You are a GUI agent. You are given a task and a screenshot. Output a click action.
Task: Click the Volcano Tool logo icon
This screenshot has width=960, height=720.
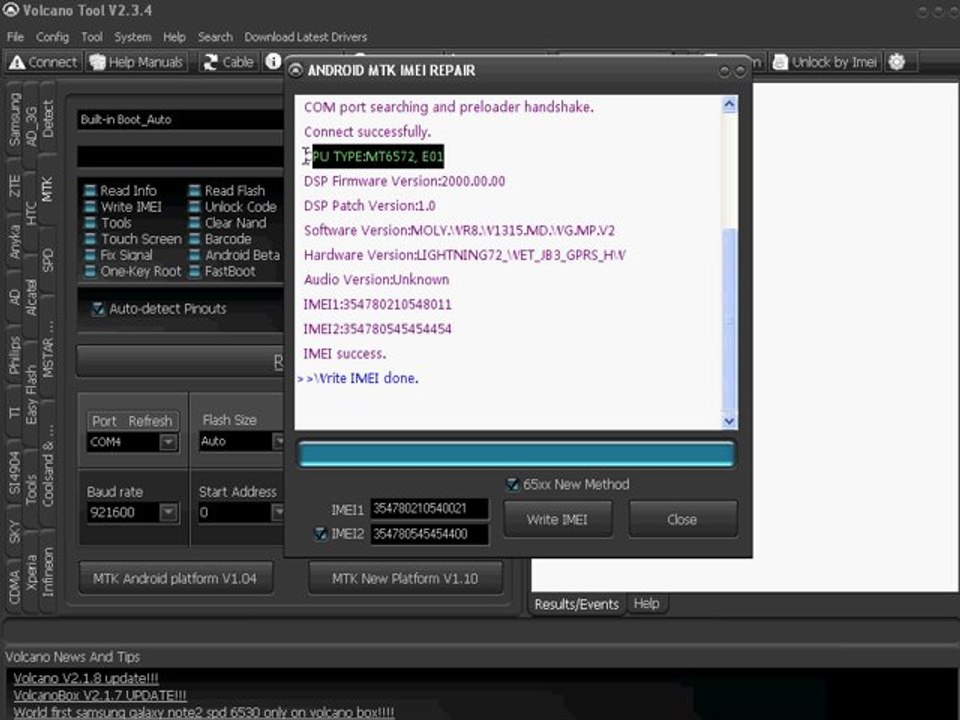pos(10,10)
